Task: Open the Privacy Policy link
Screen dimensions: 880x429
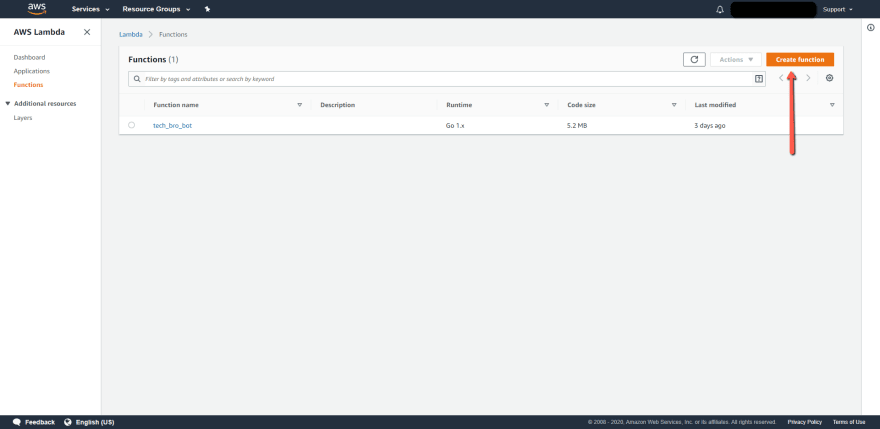Action: [804, 422]
